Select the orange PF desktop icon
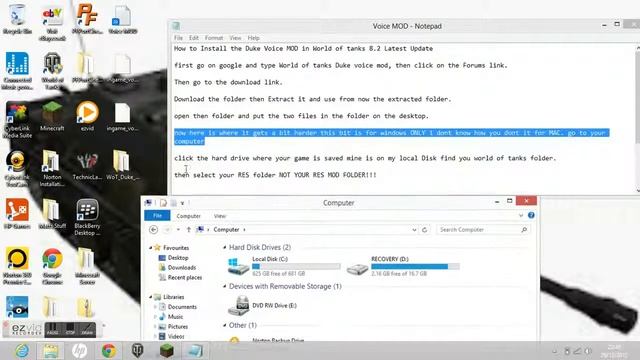This screenshot has width=640, height=360. click(x=87, y=19)
